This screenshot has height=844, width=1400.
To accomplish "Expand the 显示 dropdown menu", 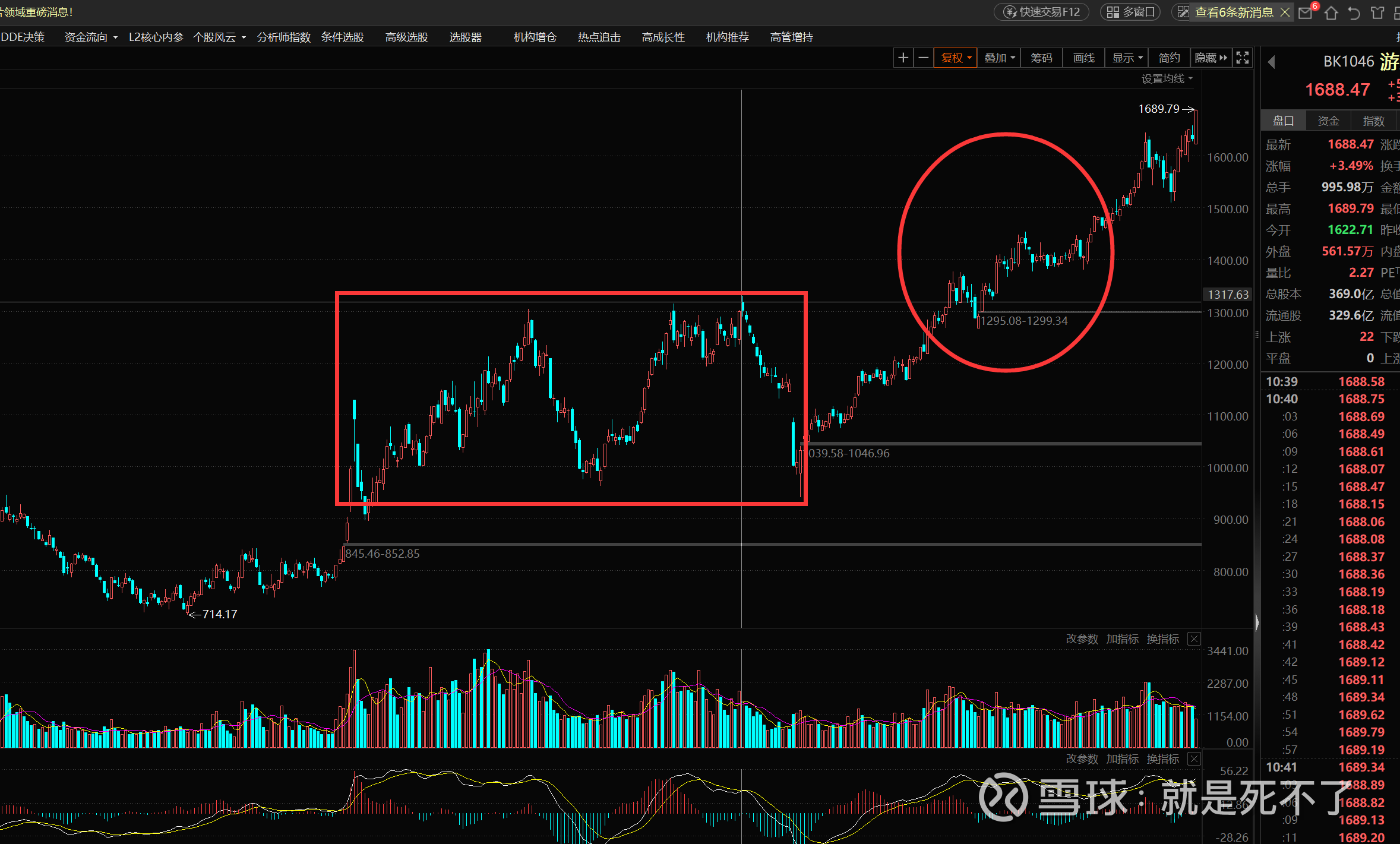I will click(x=1127, y=58).
